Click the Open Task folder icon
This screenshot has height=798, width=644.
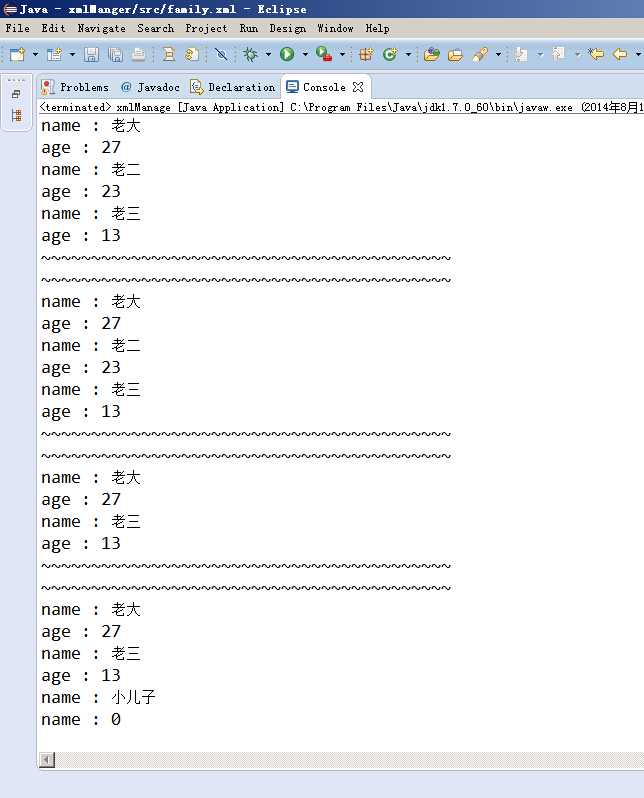point(455,54)
